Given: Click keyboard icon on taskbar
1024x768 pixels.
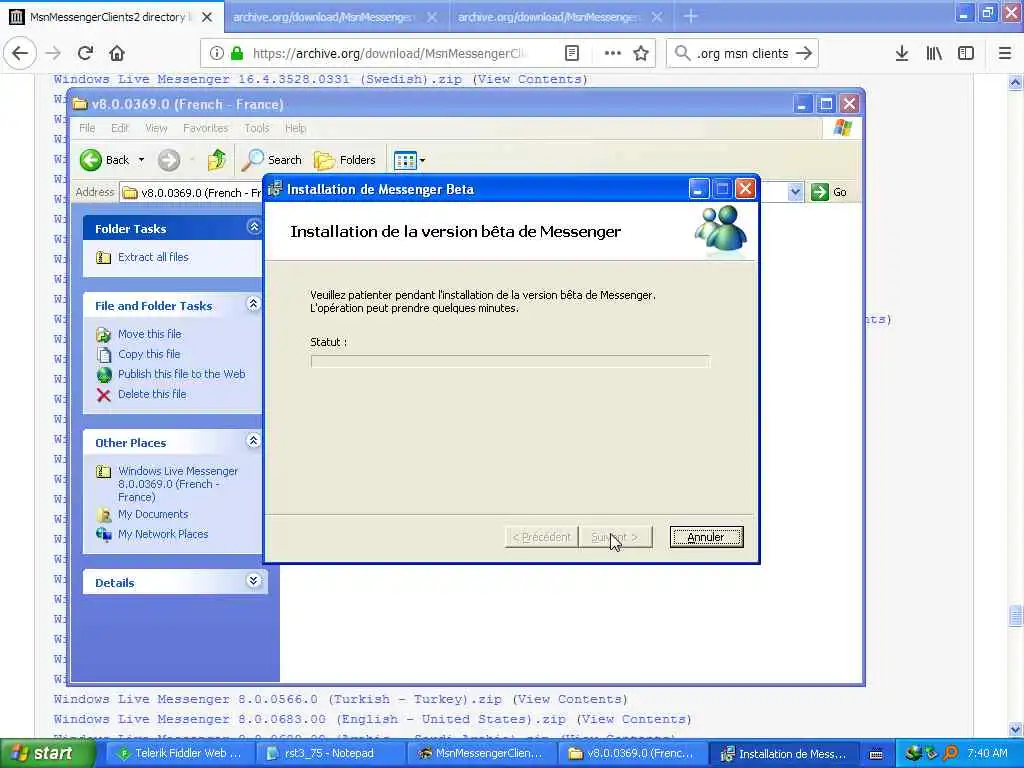Looking at the screenshot, I should tap(876, 754).
